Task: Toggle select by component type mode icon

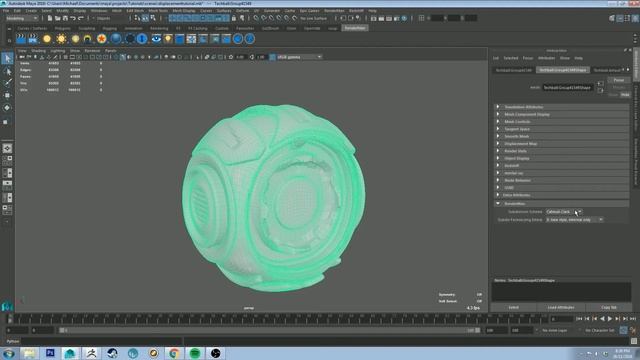Action: 153,18
